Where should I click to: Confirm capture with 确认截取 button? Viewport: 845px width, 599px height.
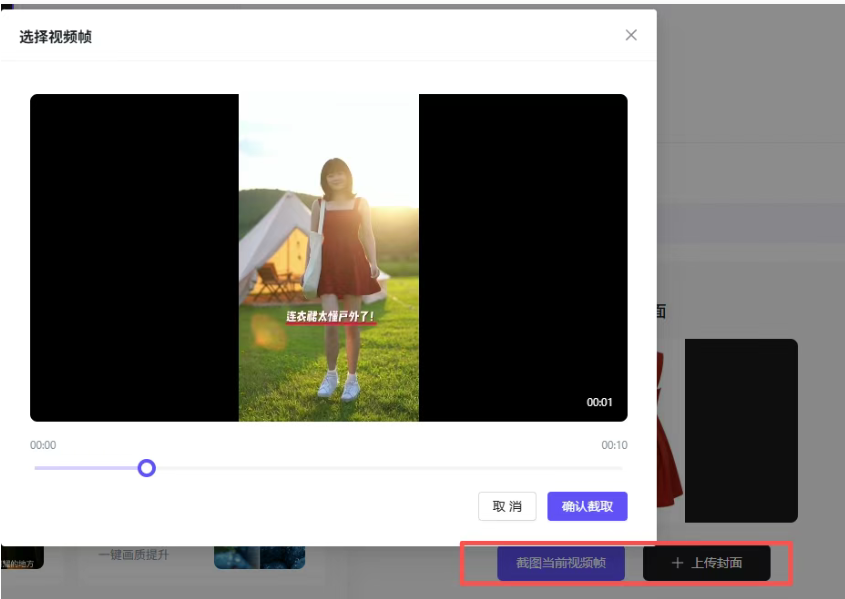[587, 506]
